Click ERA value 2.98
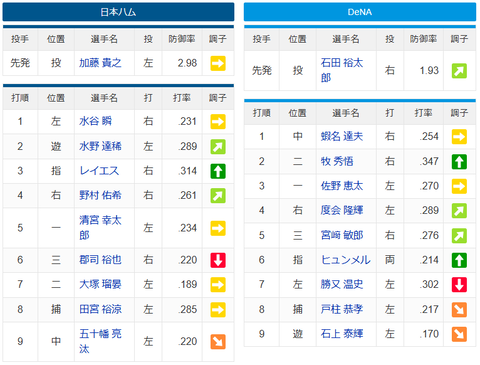Screen dimensions: 480x365 tap(187, 63)
